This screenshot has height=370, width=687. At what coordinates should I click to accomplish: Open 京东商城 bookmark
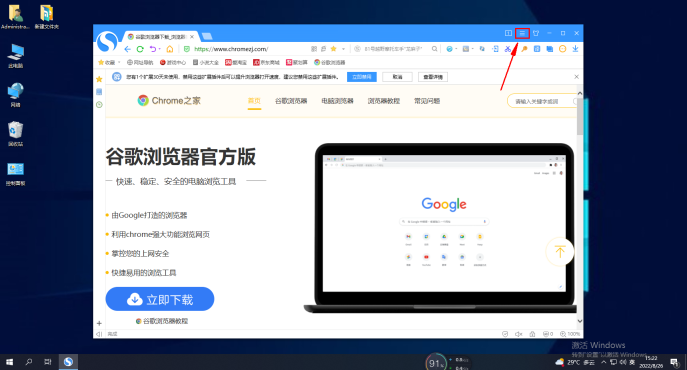point(266,63)
